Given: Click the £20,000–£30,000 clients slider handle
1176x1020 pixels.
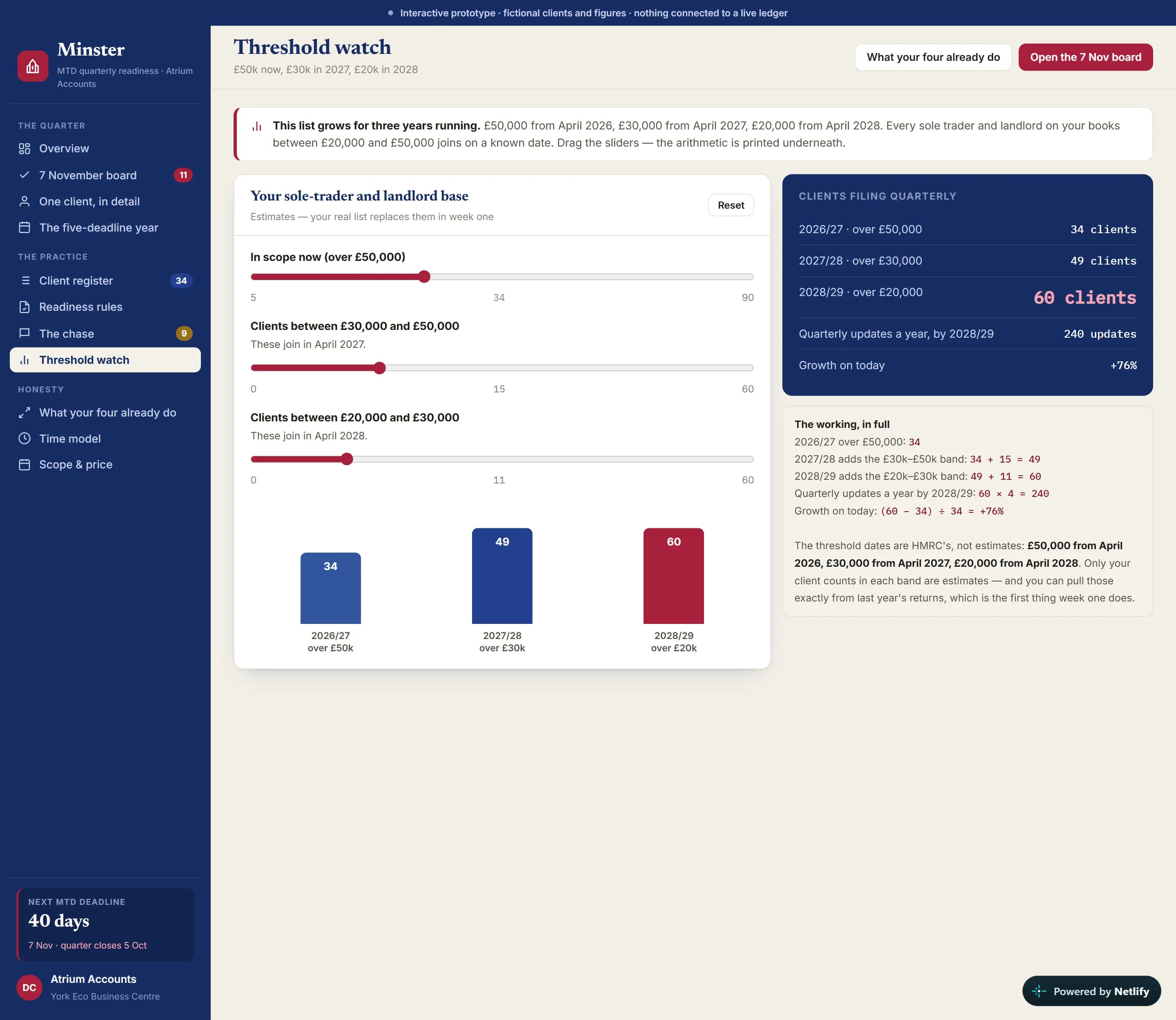Looking at the screenshot, I should [347, 459].
